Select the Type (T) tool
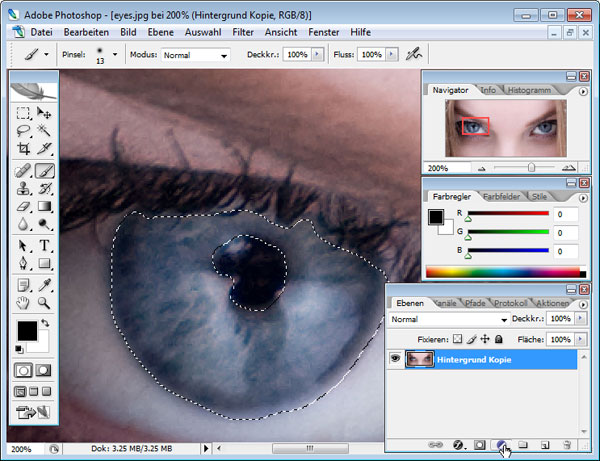The height and width of the screenshot is (461, 600). pos(45,246)
